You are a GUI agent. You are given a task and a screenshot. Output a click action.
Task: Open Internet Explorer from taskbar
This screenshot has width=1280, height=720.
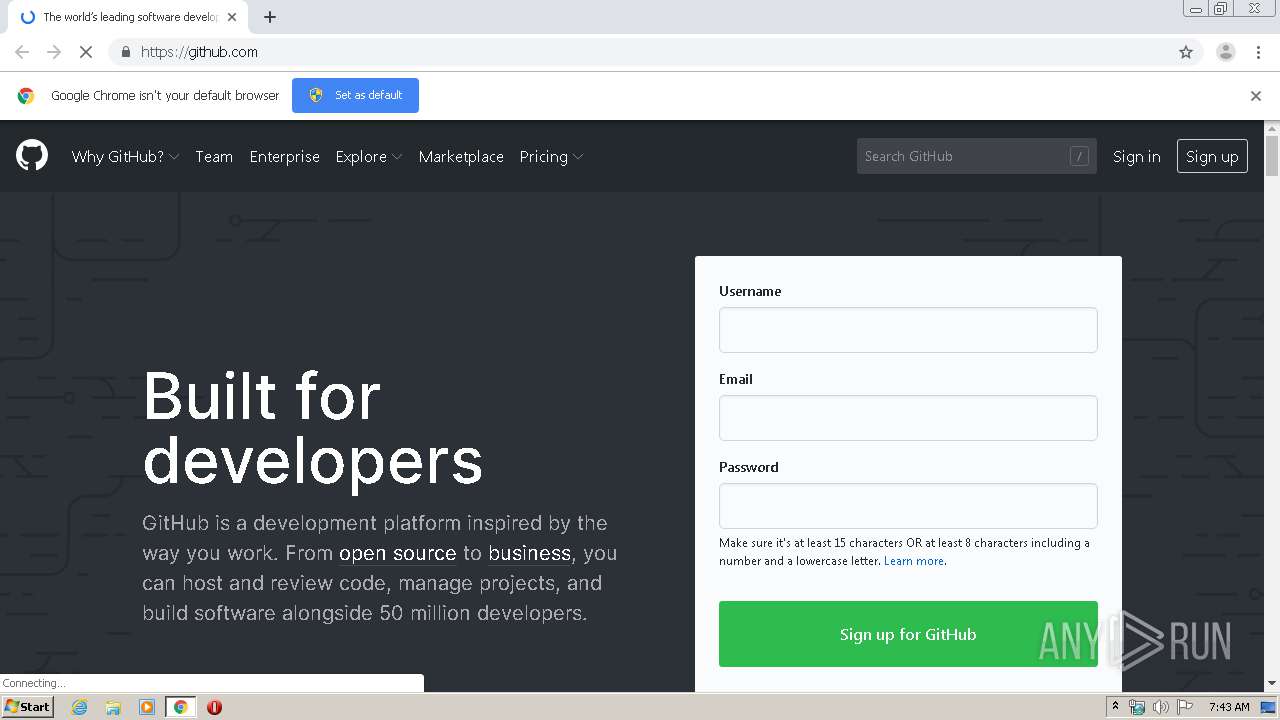click(x=79, y=707)
